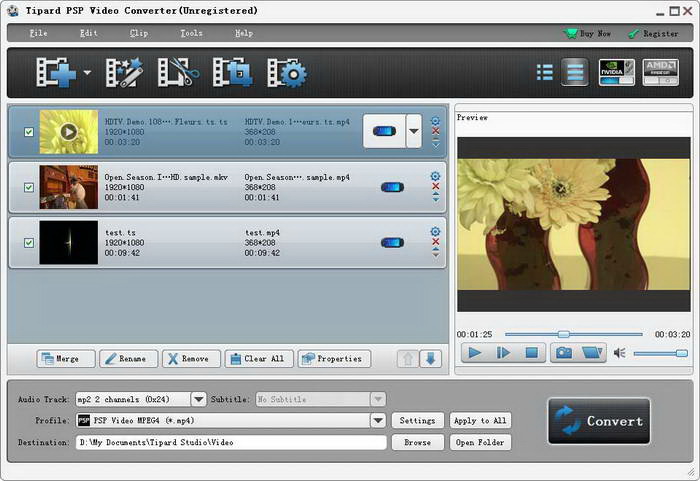Take snapshot with camera icon in preview
Image resolution: width=700 pixels, height=481 pixels.
coord(563,353)
